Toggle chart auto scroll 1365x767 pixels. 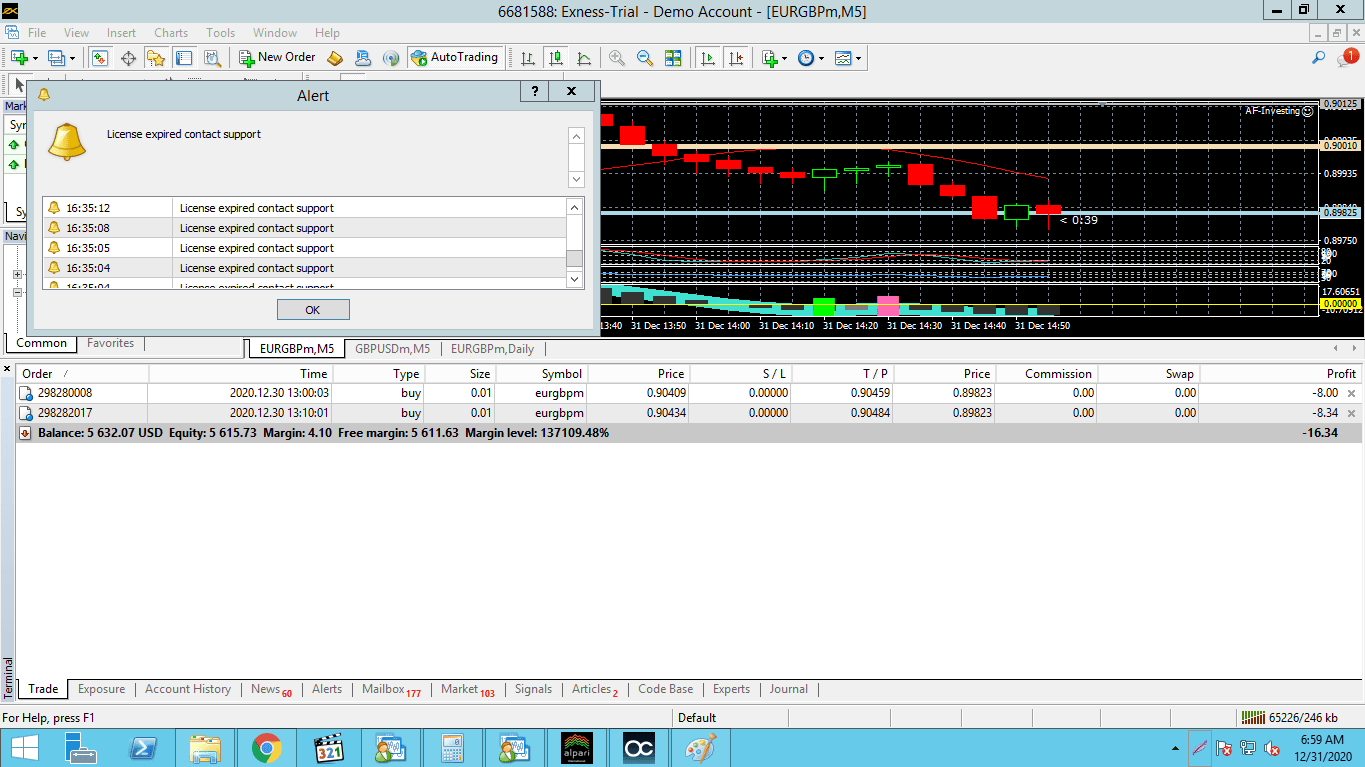tap(708, 58)
